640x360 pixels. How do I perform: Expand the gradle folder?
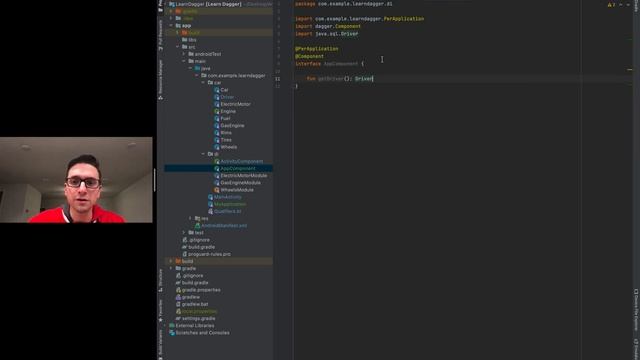click(x=171, y=268)
